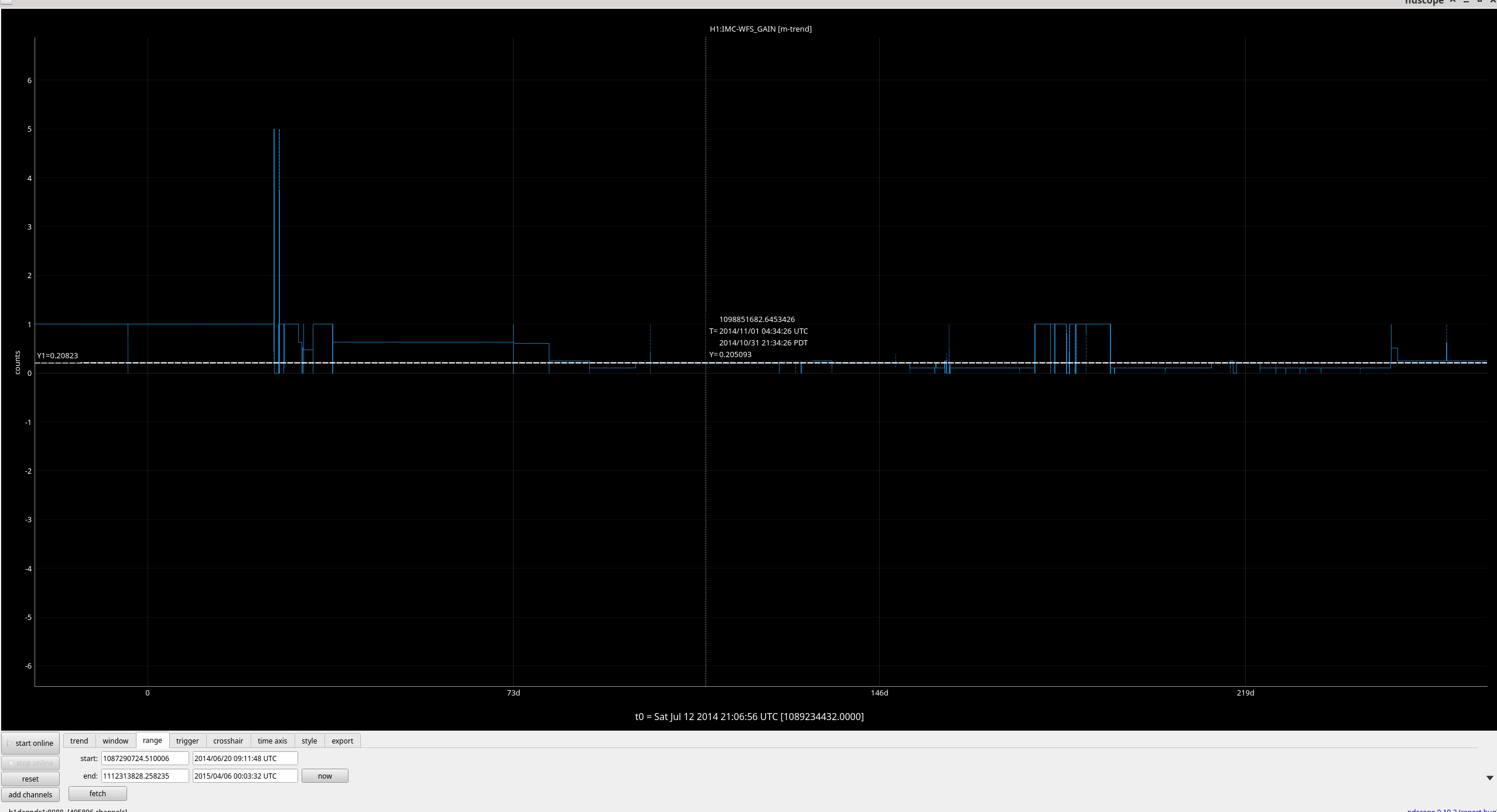Collapse the control panel arrow
The width and height of the screenshot is (1497, 812).
(1490, 778)
